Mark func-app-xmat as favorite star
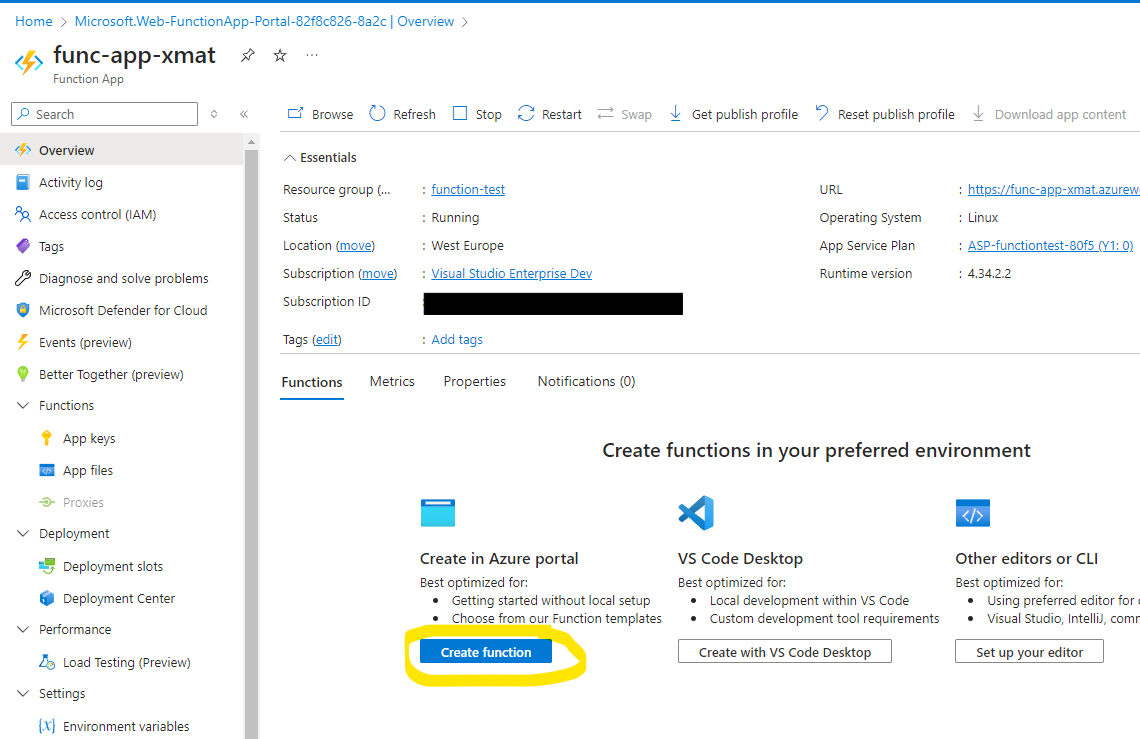This screenshot has height=739, width=1140. [280, 55]
